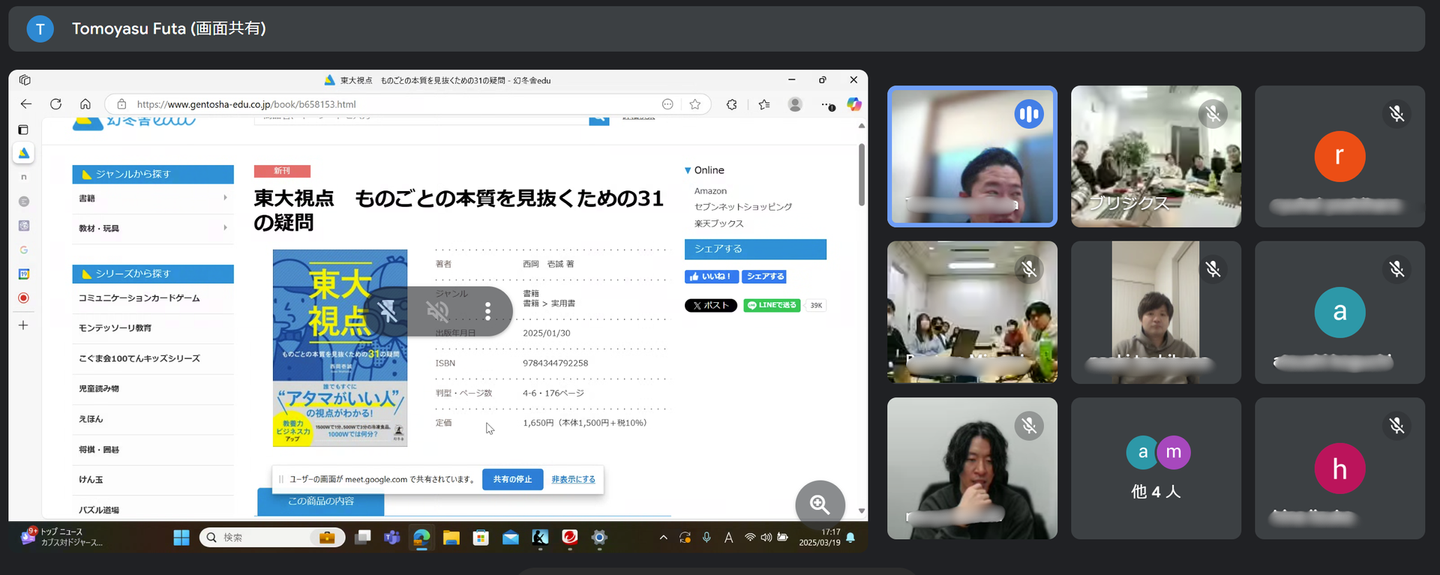
Task: Select the gentosha vertical tab icon
Action: [24, 153]
